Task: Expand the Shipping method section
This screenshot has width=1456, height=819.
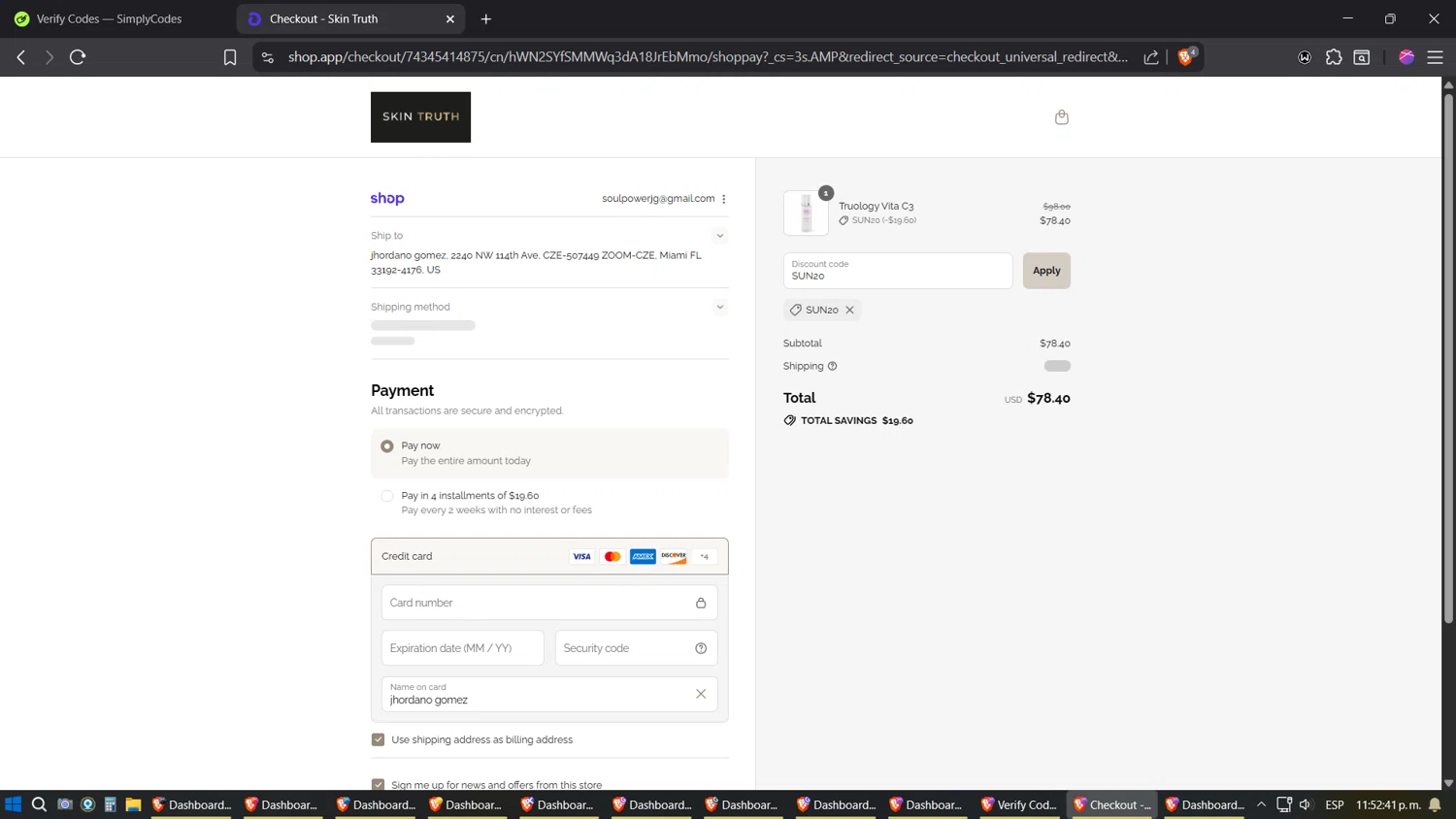Action: pos(719,307)
